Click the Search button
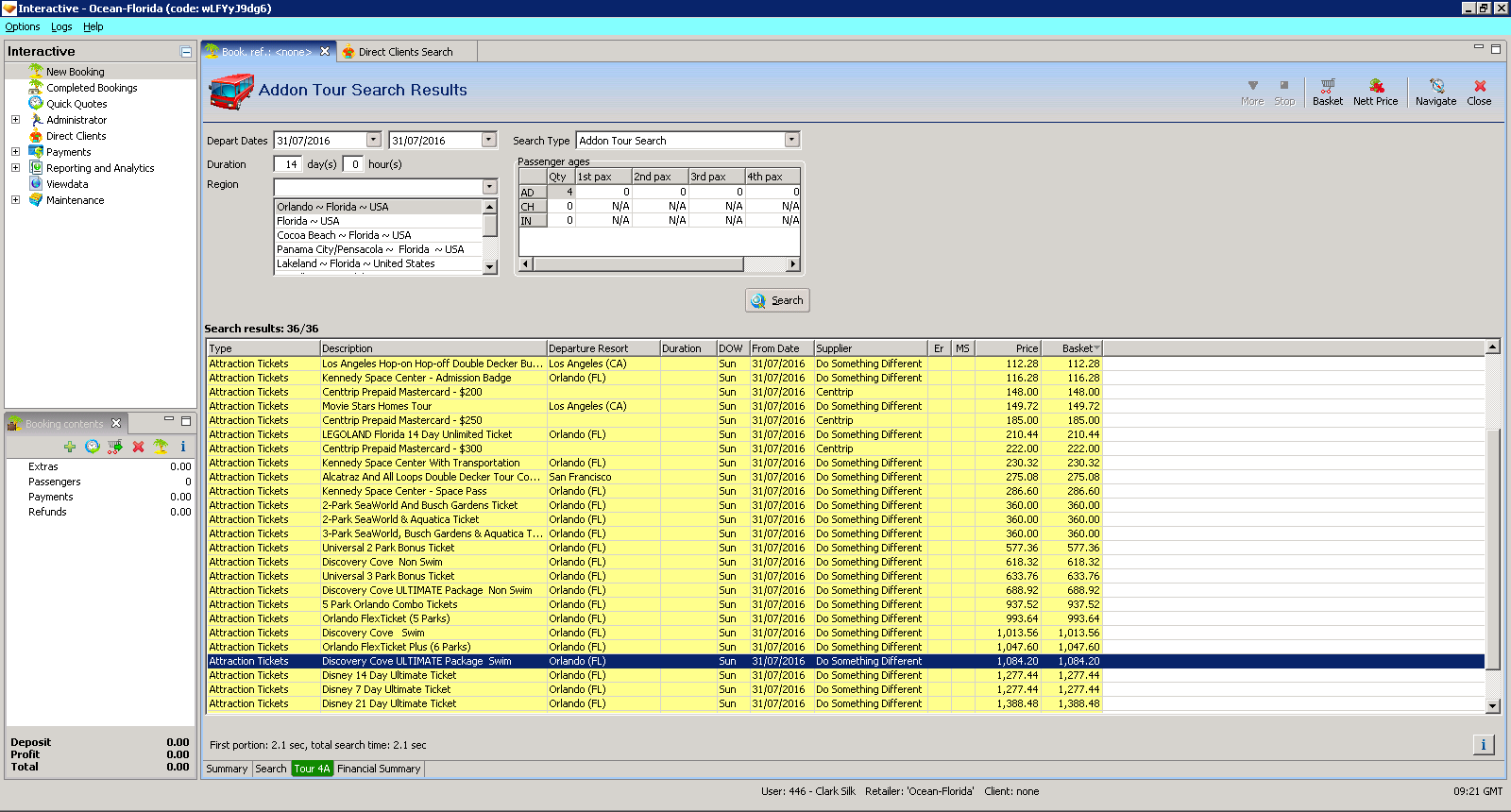 tap(777, 300)
